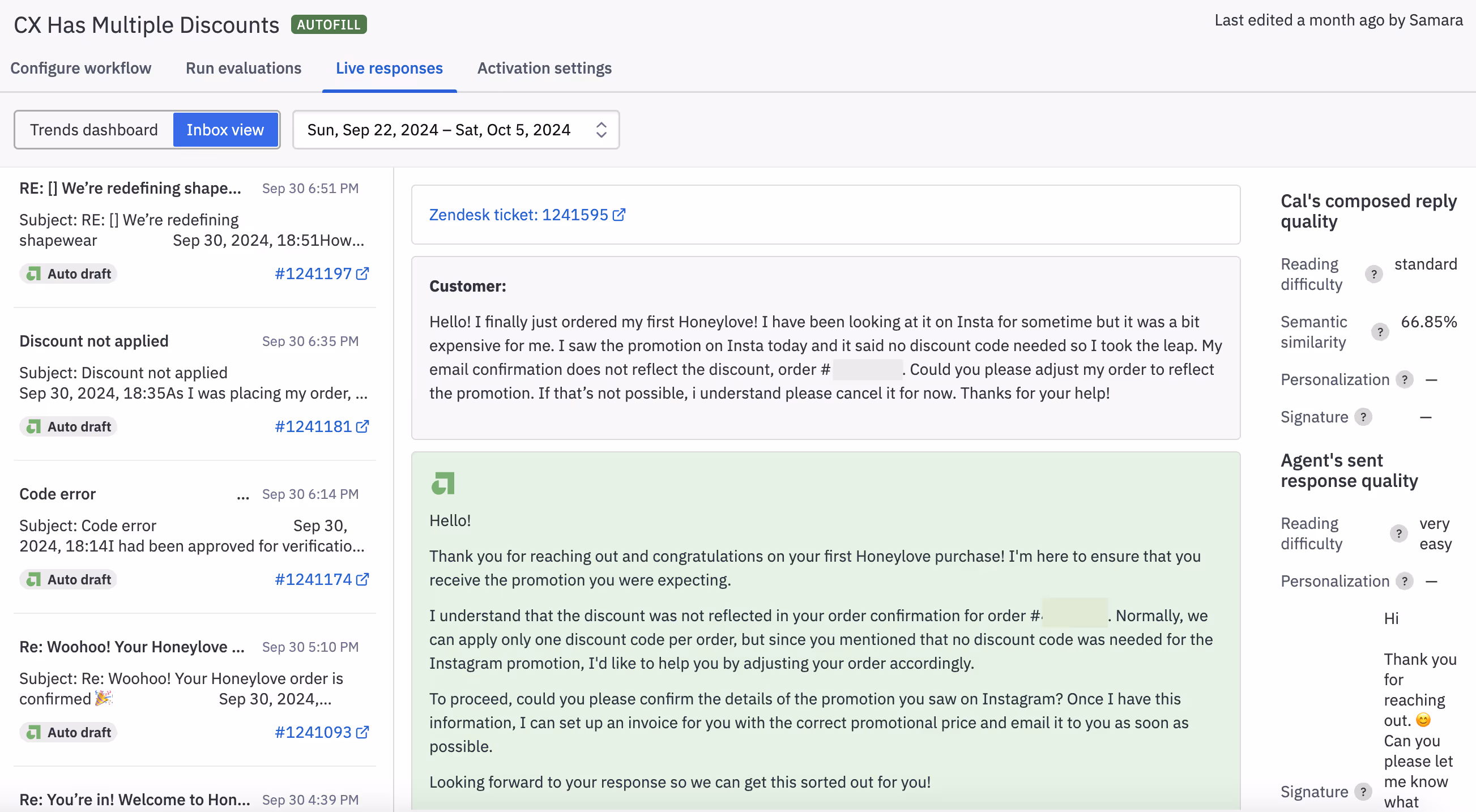The height and width of the screenshot is (812, 1476).
Task: Select the Inbox view toggle
Action: (x=225, y=130)
